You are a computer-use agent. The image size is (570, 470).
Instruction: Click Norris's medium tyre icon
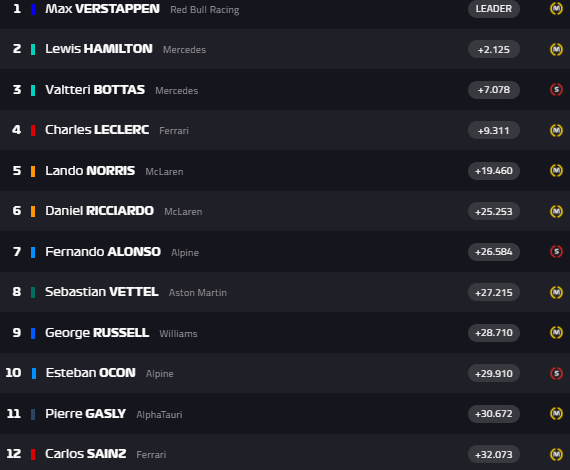(556, 170)
